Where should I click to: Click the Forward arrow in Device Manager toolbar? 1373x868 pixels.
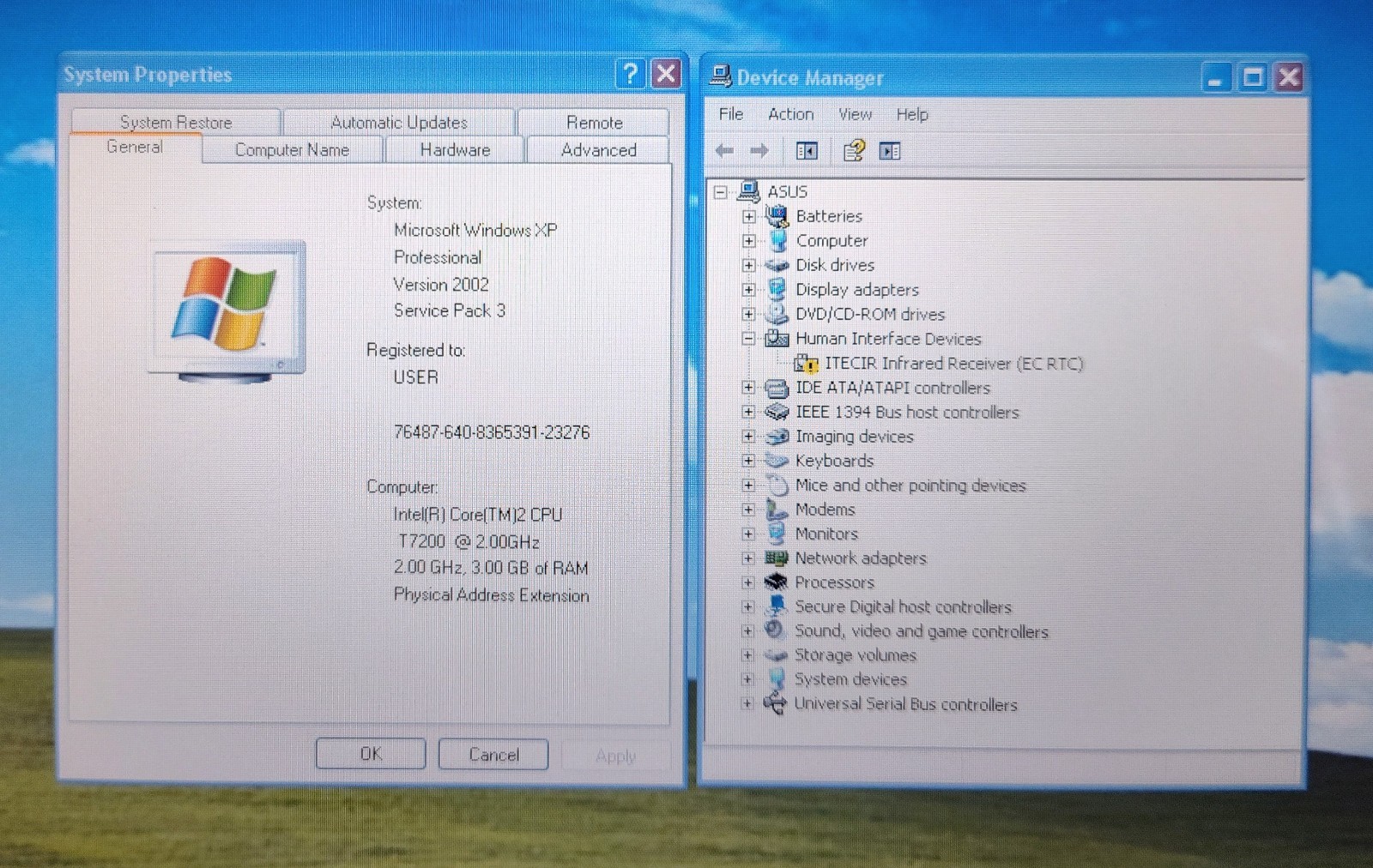(759, 151)
